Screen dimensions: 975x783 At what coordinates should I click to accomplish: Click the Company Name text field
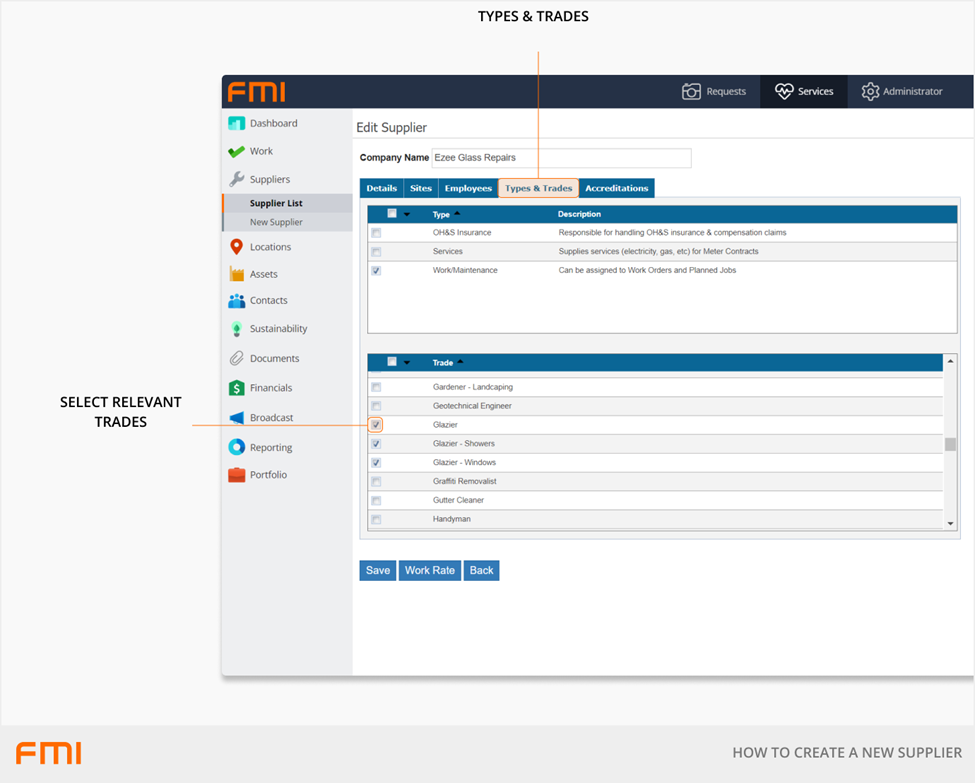click(560, 158)
